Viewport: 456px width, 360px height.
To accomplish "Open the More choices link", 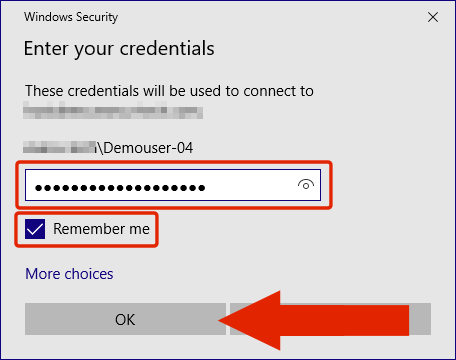I will point(69,274).
